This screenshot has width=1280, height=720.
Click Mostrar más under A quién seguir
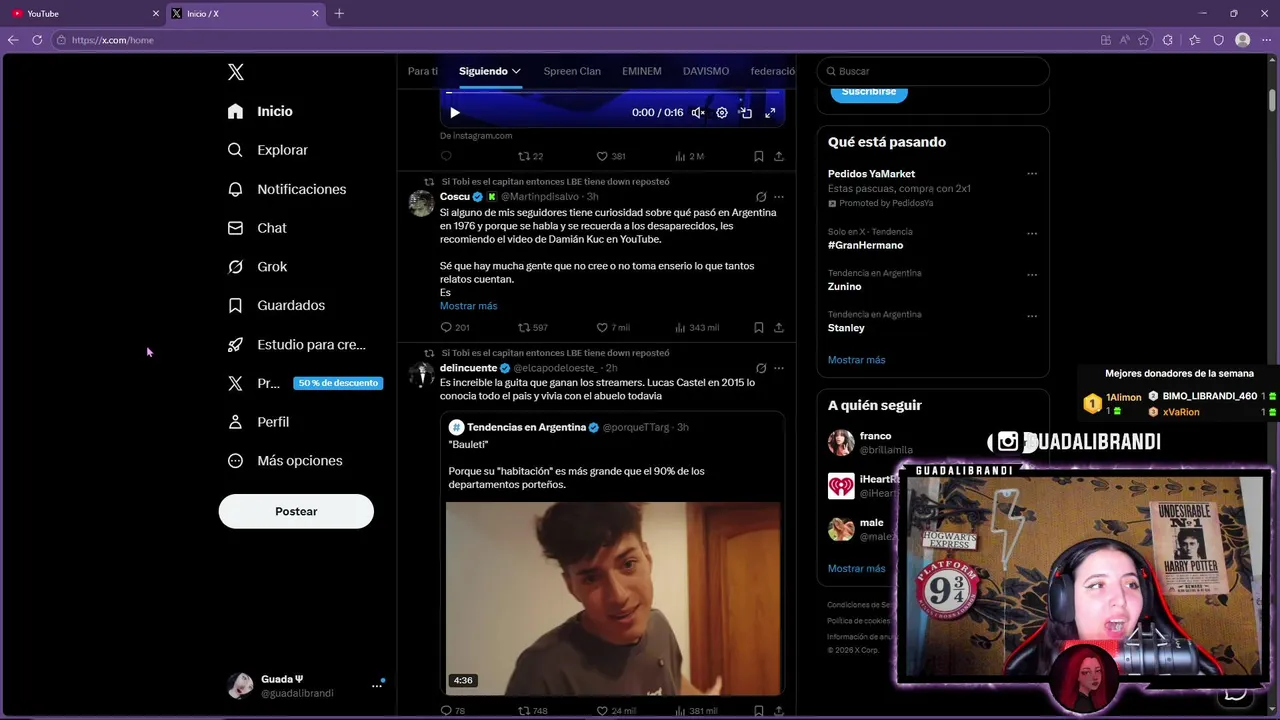(x=857, y=569)
